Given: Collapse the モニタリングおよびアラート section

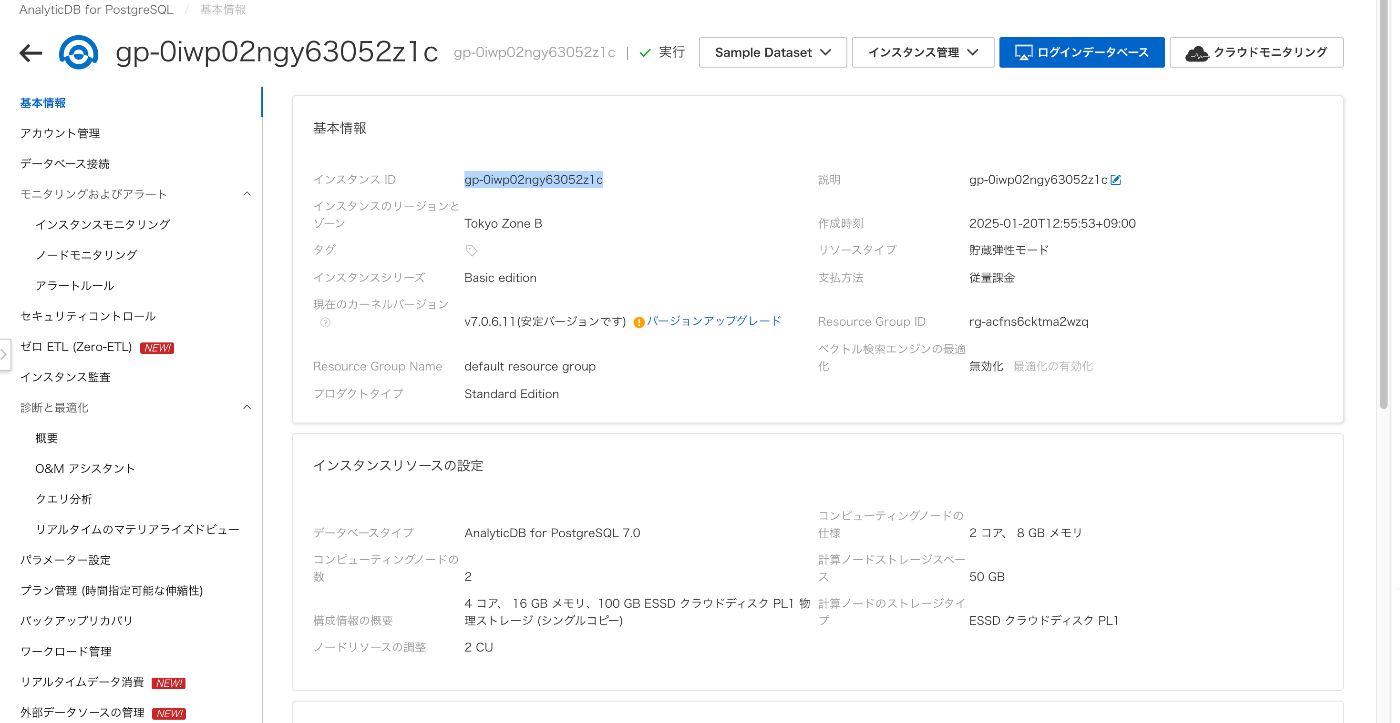Looking at the screenshot, I should 247,194.
